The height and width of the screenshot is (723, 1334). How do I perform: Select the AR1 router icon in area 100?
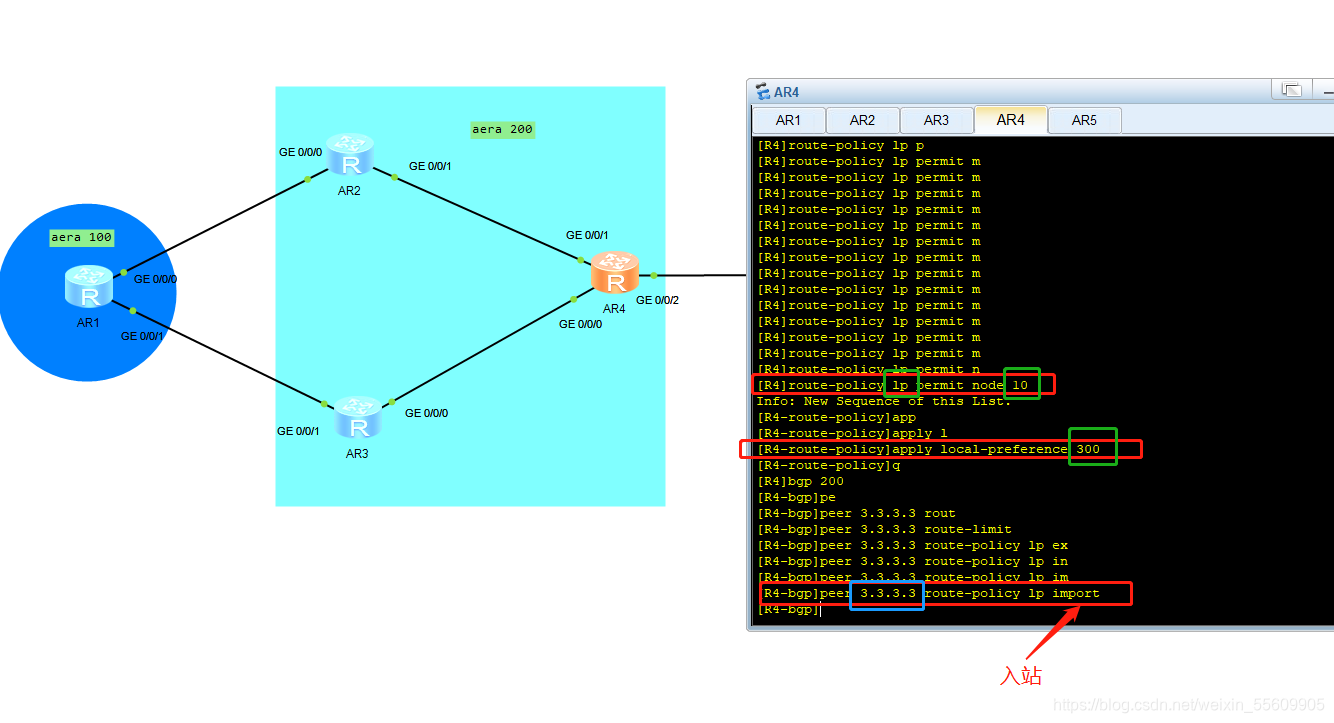point(89,287)
